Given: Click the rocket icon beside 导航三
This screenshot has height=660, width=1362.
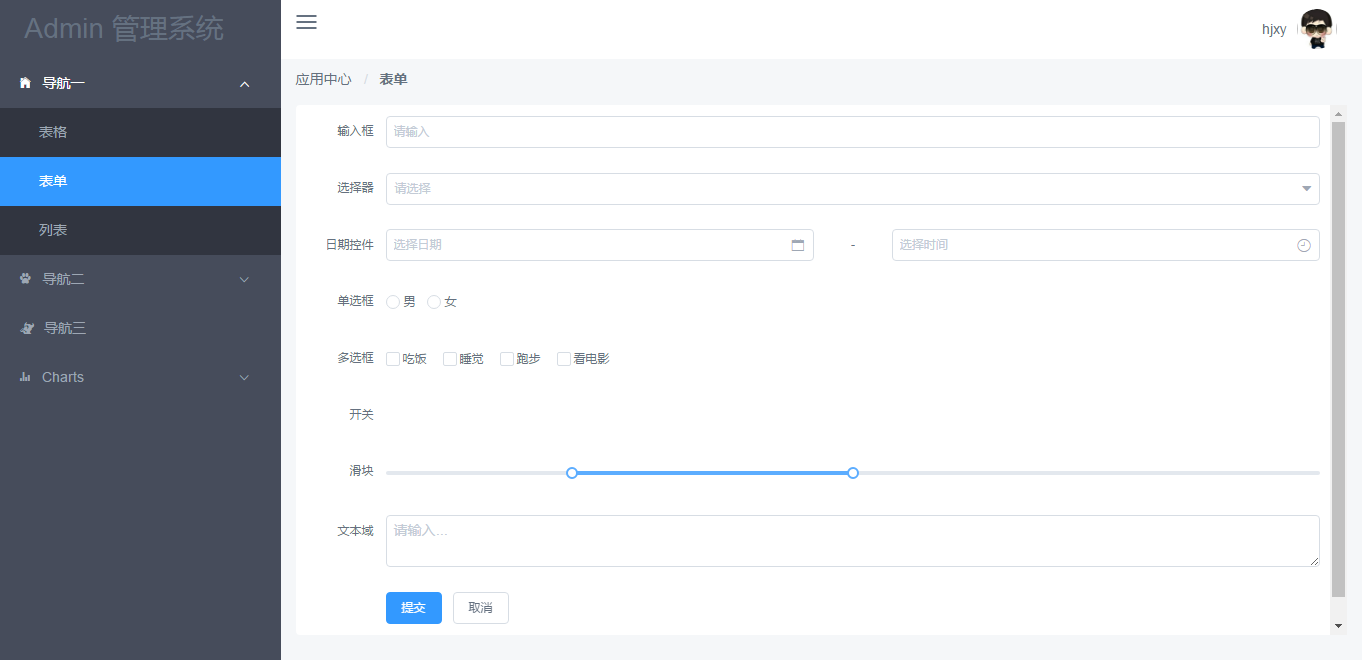Looking at the screenshot, I should pos(25,328).
